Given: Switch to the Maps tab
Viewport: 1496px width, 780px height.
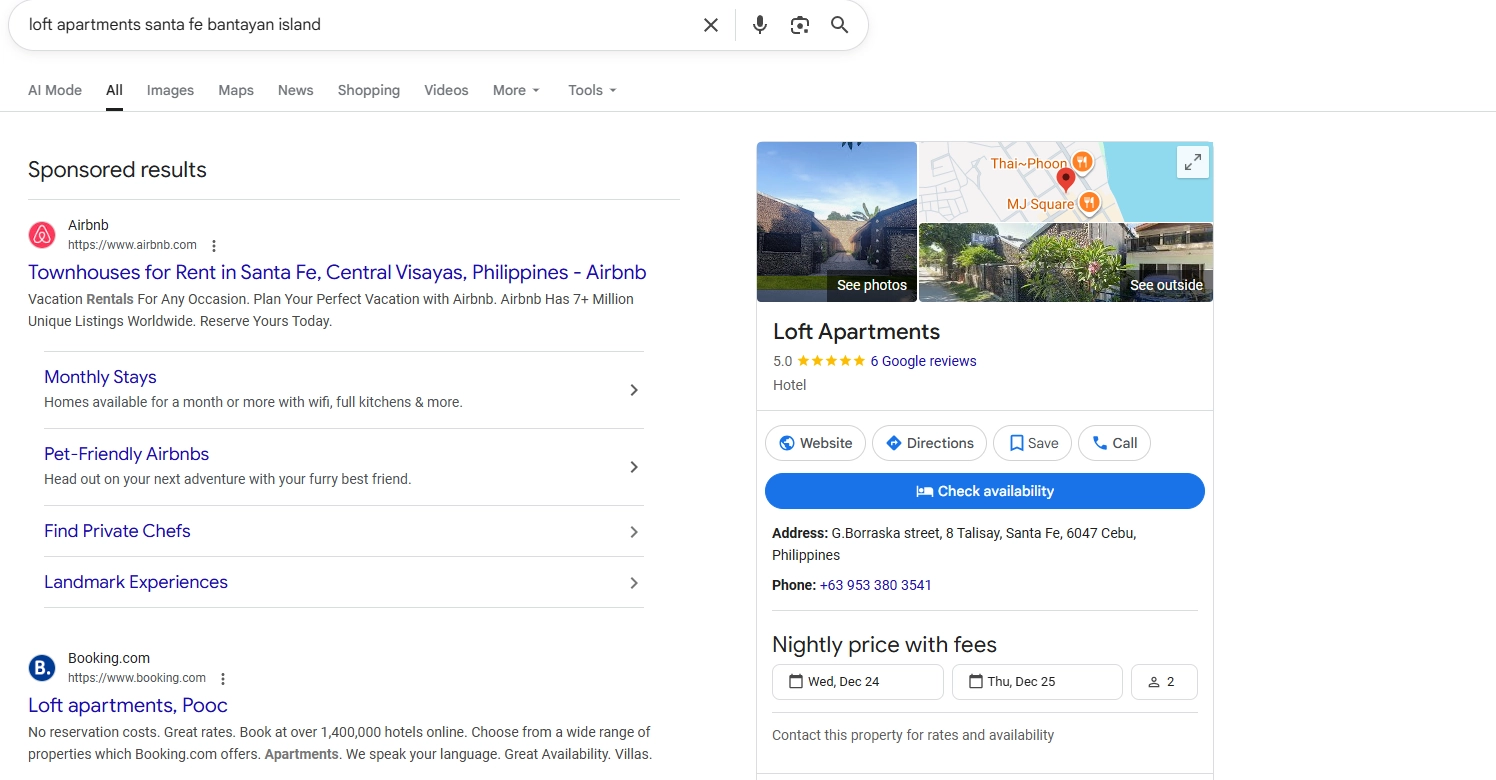Looking at the screenshot, I should (x=236, y=90).
